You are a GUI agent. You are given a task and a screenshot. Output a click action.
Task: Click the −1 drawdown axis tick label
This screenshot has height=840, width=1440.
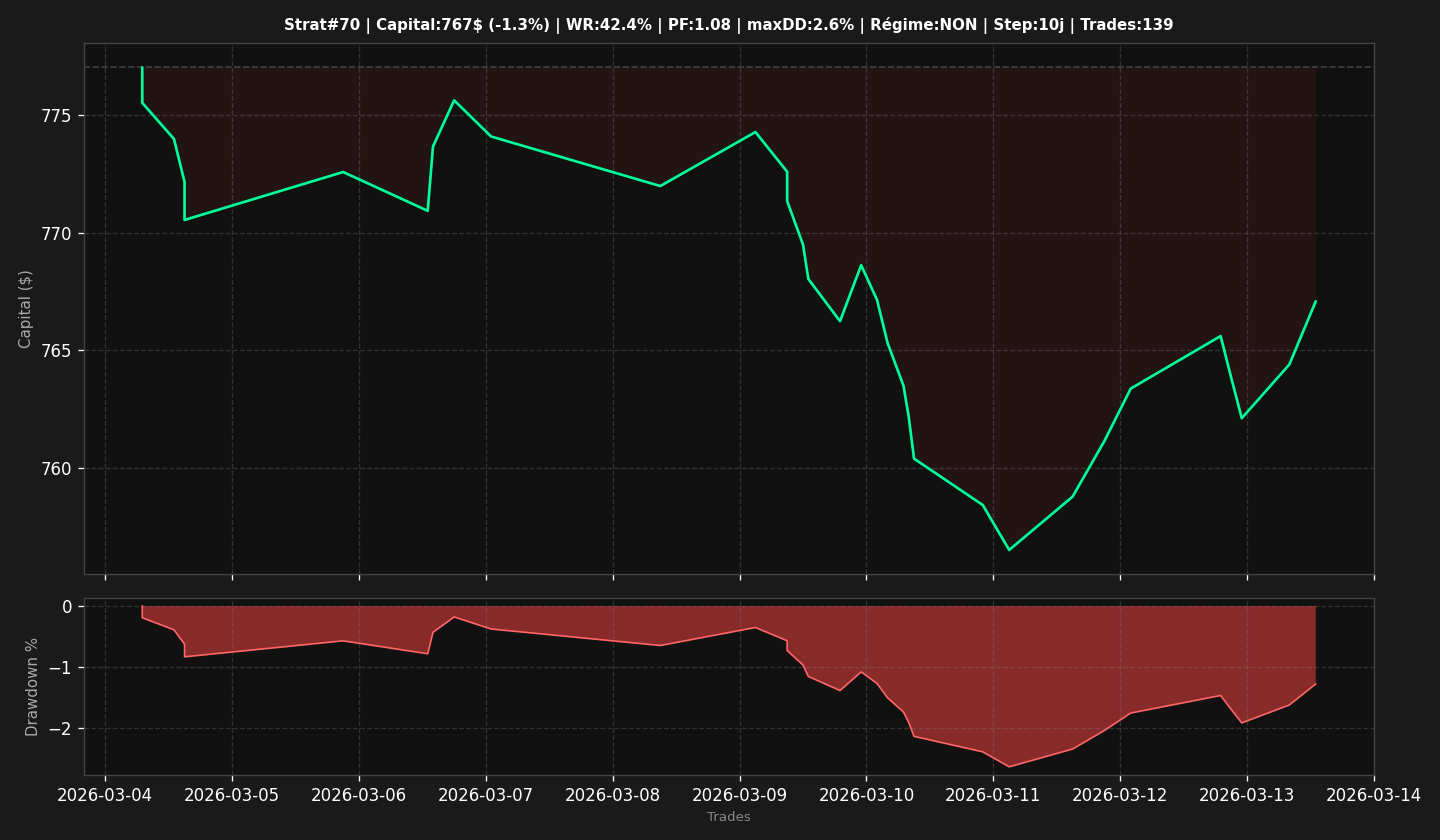pyautogui.click(x=61, y=668)
